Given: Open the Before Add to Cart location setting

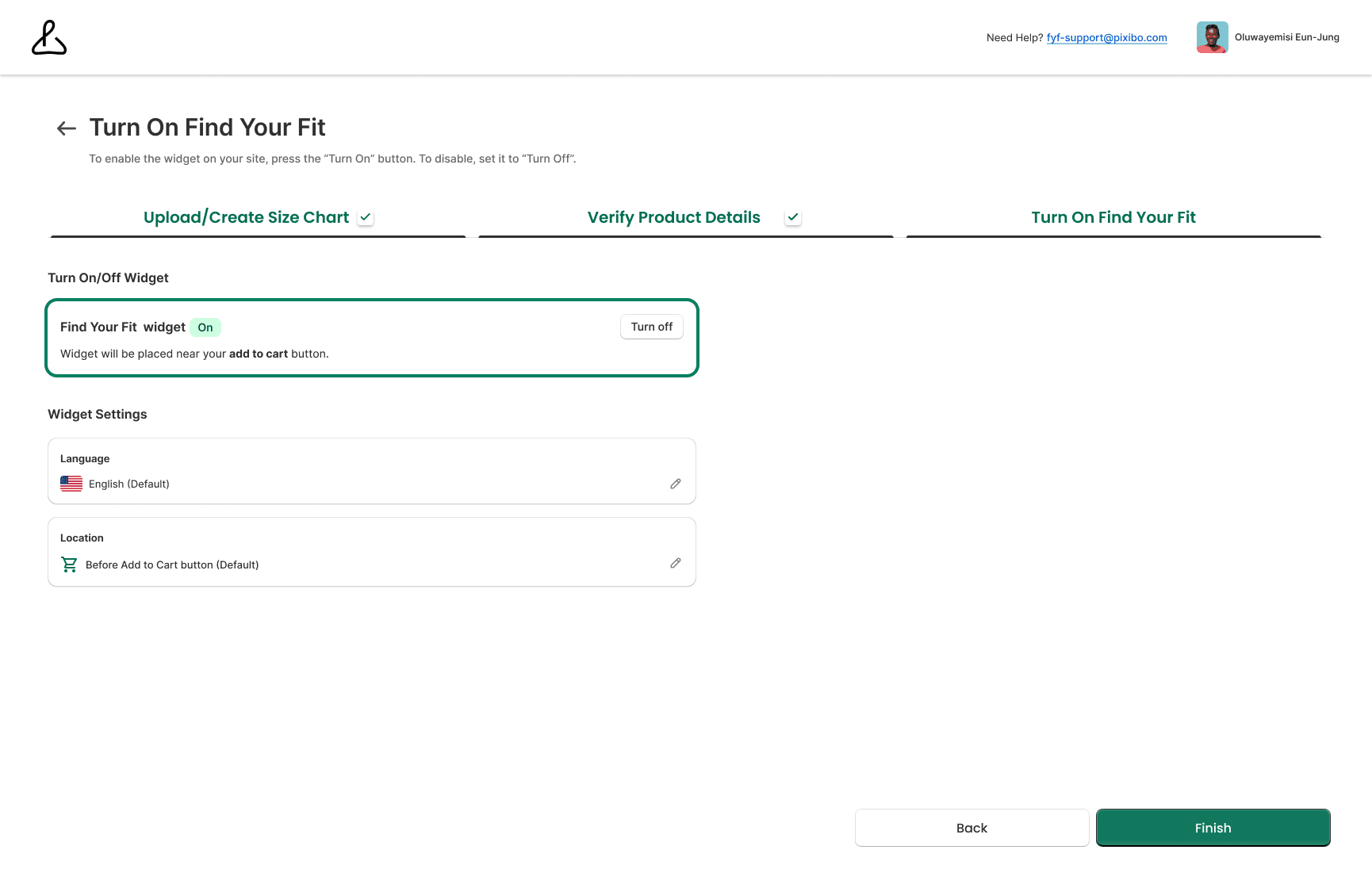Looking at the screenshot, I should click(372, 552).
